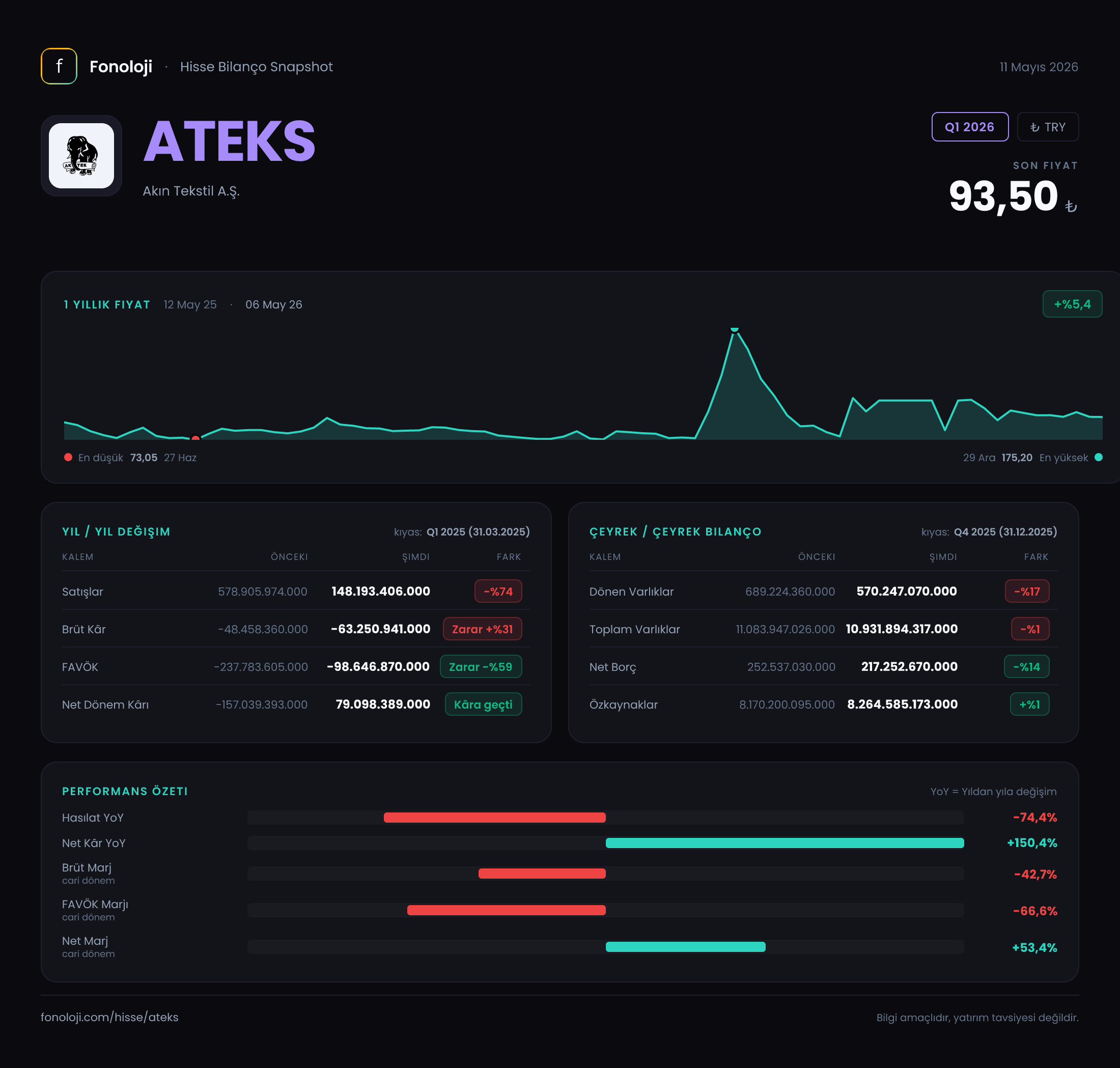Viewport: 1120px width, 1068px height.
Task: Click Özkaynaklar previous value 8.170.200.095.000
Action: coord(787,704)
